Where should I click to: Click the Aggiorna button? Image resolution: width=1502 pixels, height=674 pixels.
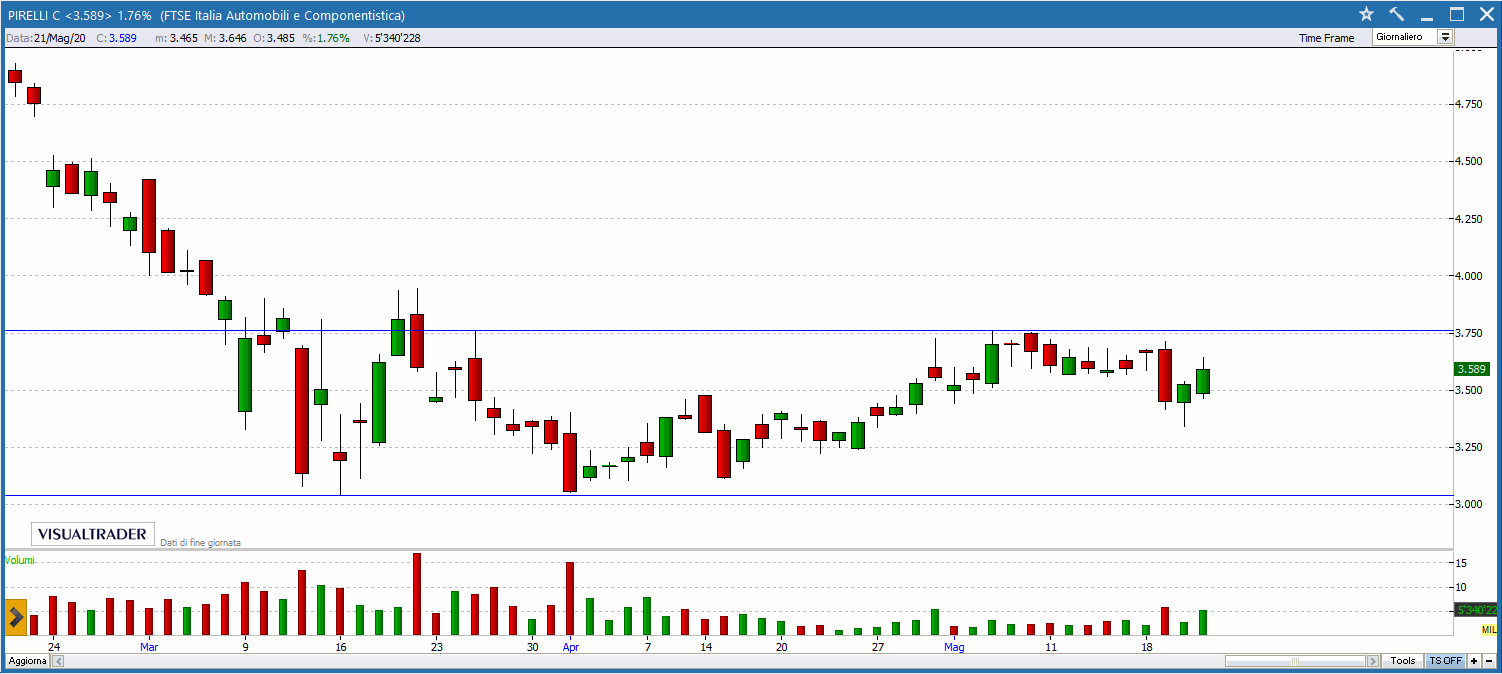[x=28, y=661]
